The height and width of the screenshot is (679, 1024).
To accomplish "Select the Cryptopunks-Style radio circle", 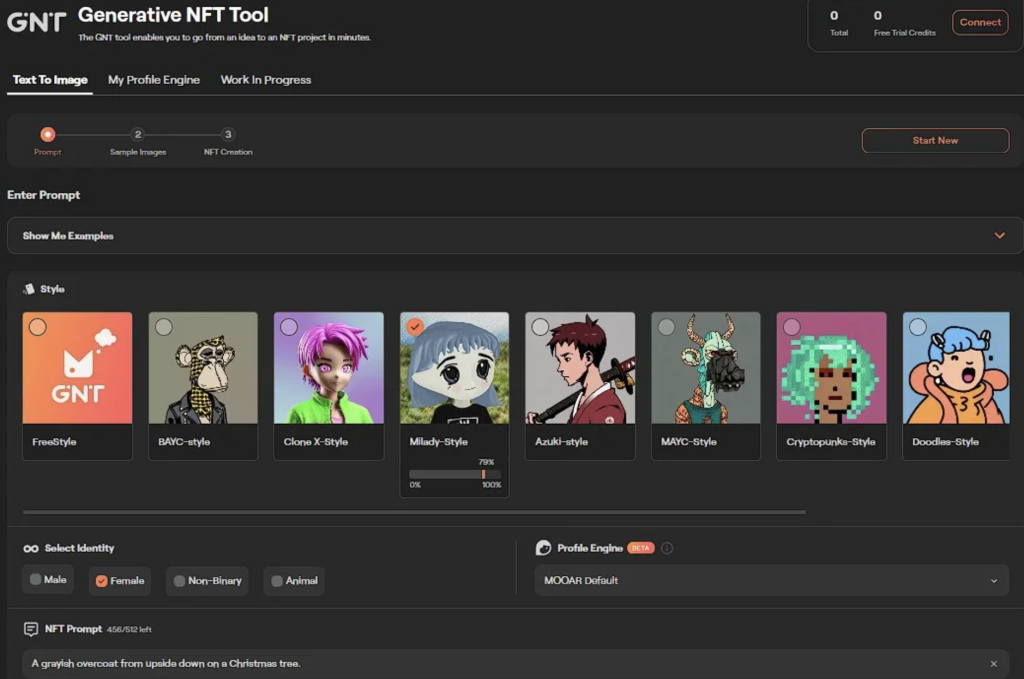I will [x=792, y=326].
